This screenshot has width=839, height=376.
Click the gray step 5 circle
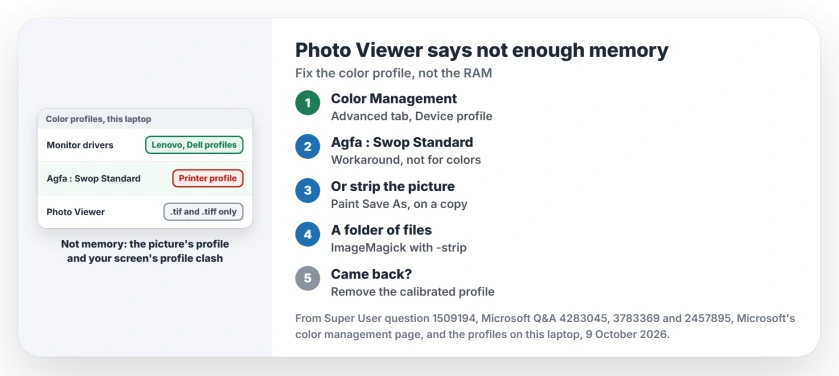[308, 278]
